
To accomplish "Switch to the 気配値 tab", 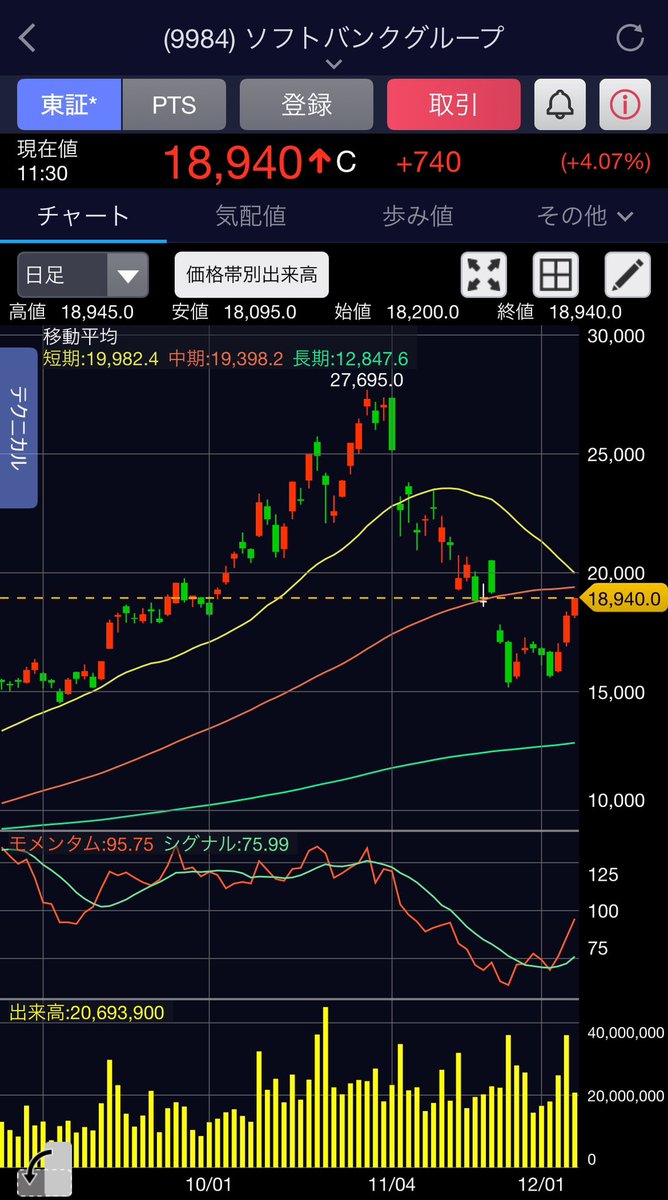I will point(250,215).
